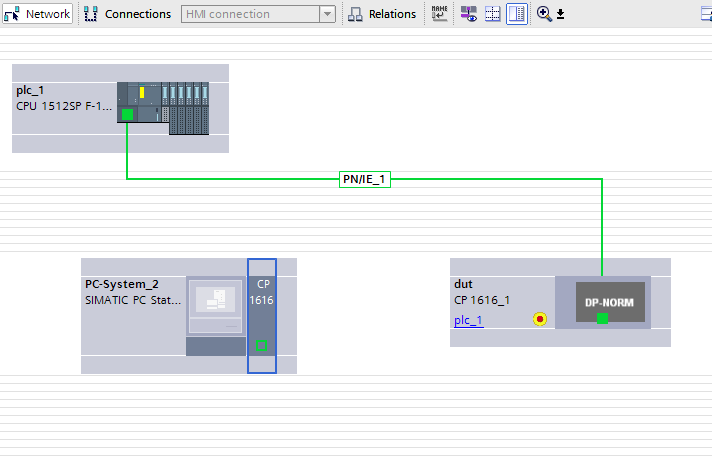Open the plc_1 link on dut
Screen dimensions: 712x459
point(468,320)
